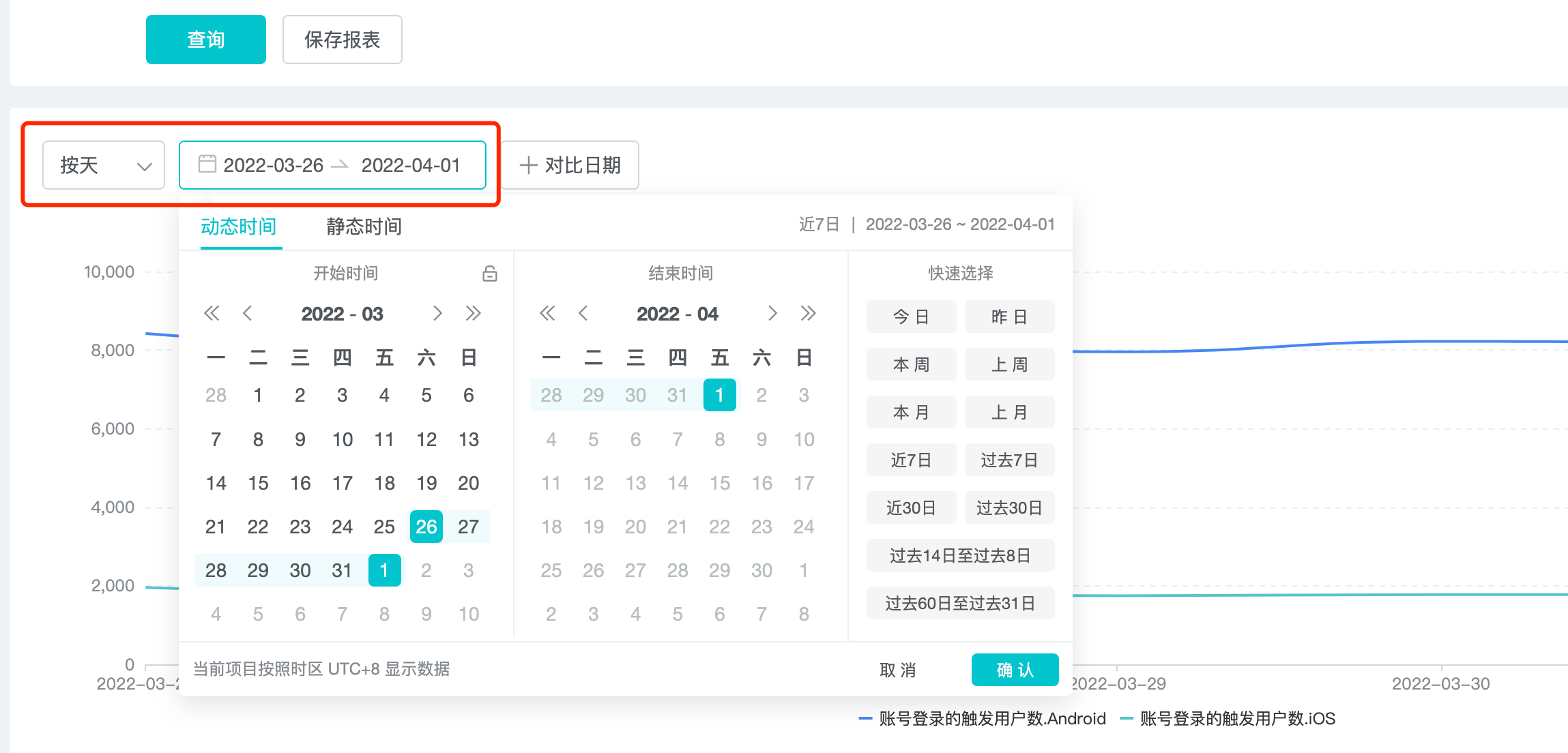Viewport: 1568px width, 753px height.
Task: Go to next month in start calendar
Action: (x=437, y=314)
